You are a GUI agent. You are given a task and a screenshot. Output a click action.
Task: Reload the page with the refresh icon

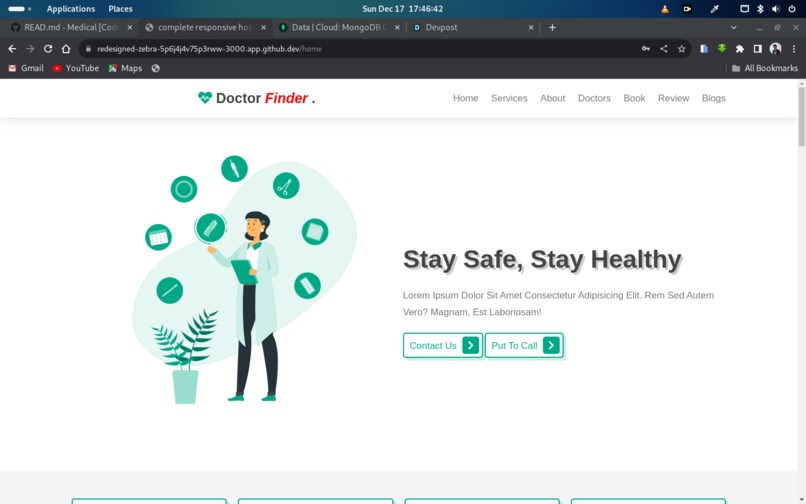click(48, 49)
